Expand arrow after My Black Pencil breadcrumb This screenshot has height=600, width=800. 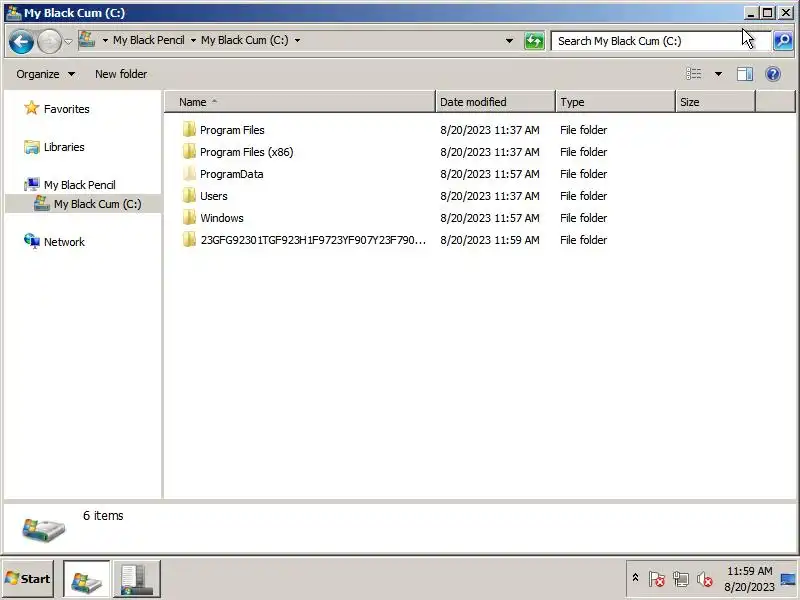193,40
